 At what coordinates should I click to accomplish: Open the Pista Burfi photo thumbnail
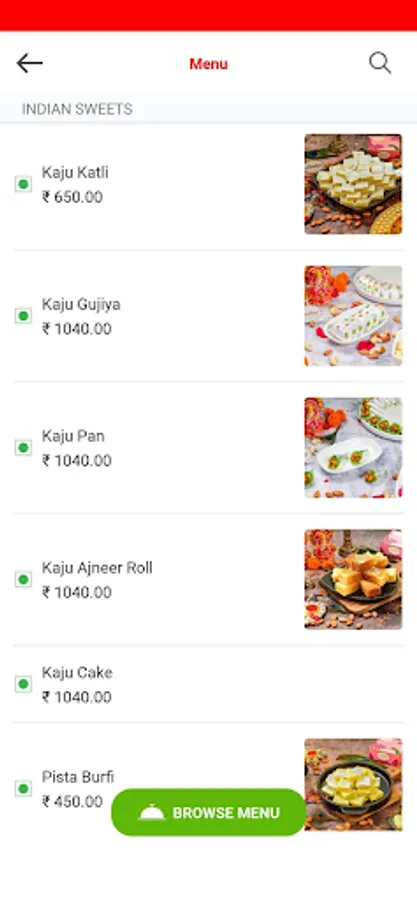[353, 784]
